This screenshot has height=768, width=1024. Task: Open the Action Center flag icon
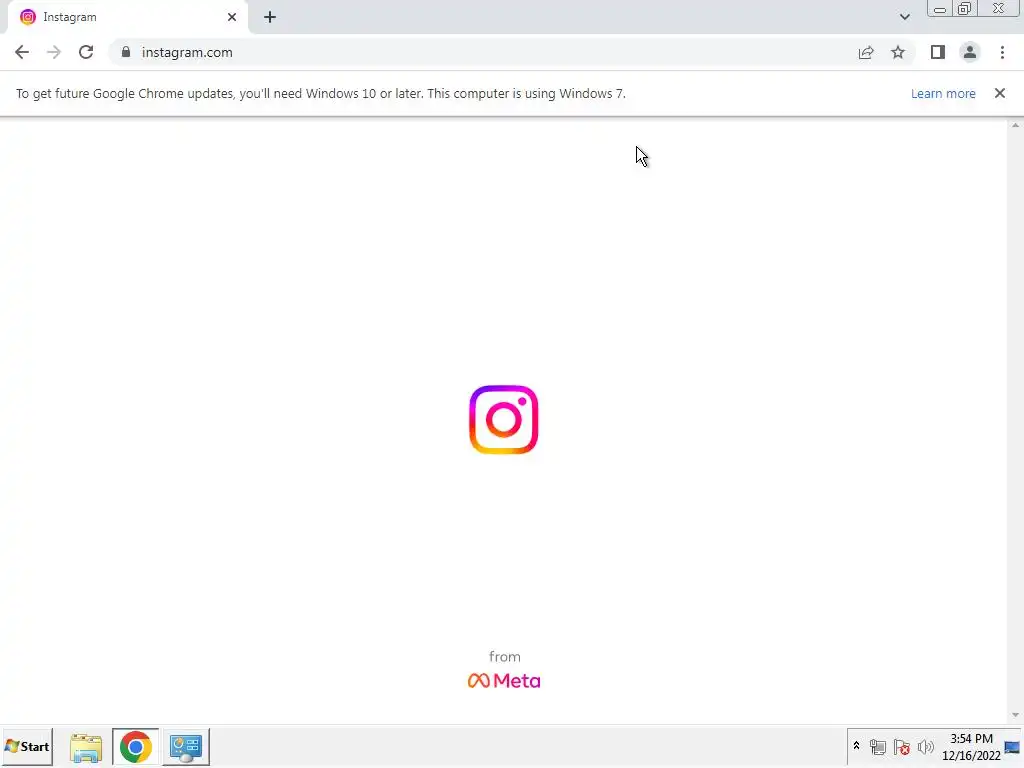coord(901,746)
